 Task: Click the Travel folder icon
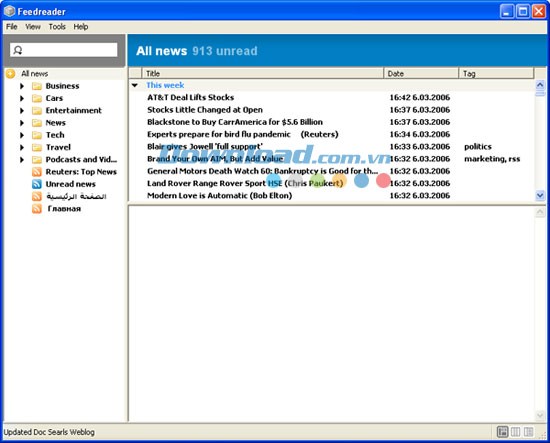click(37, 147)
